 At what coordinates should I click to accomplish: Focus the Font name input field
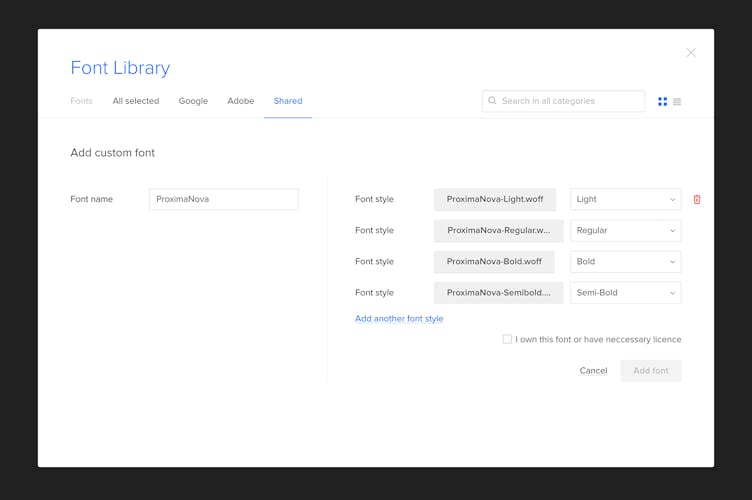(x=224, y=199)
